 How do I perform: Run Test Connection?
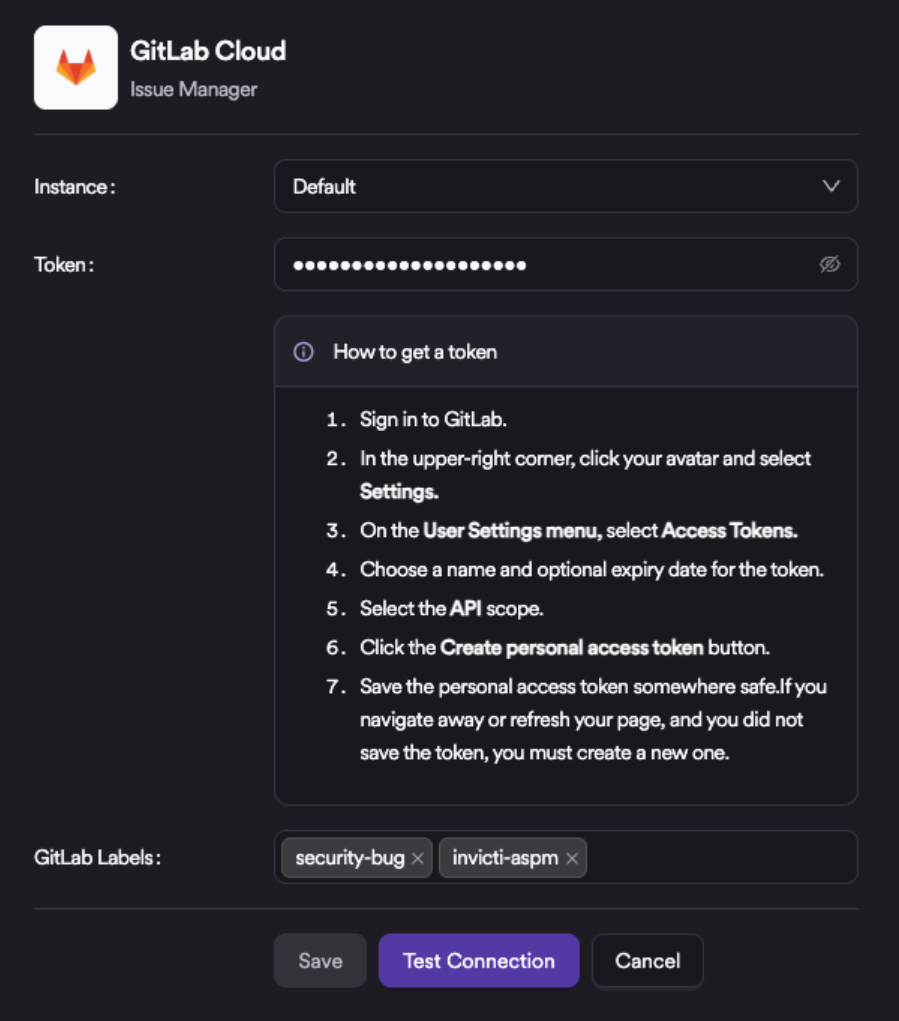pyautogui.click(x=478, y=961)
